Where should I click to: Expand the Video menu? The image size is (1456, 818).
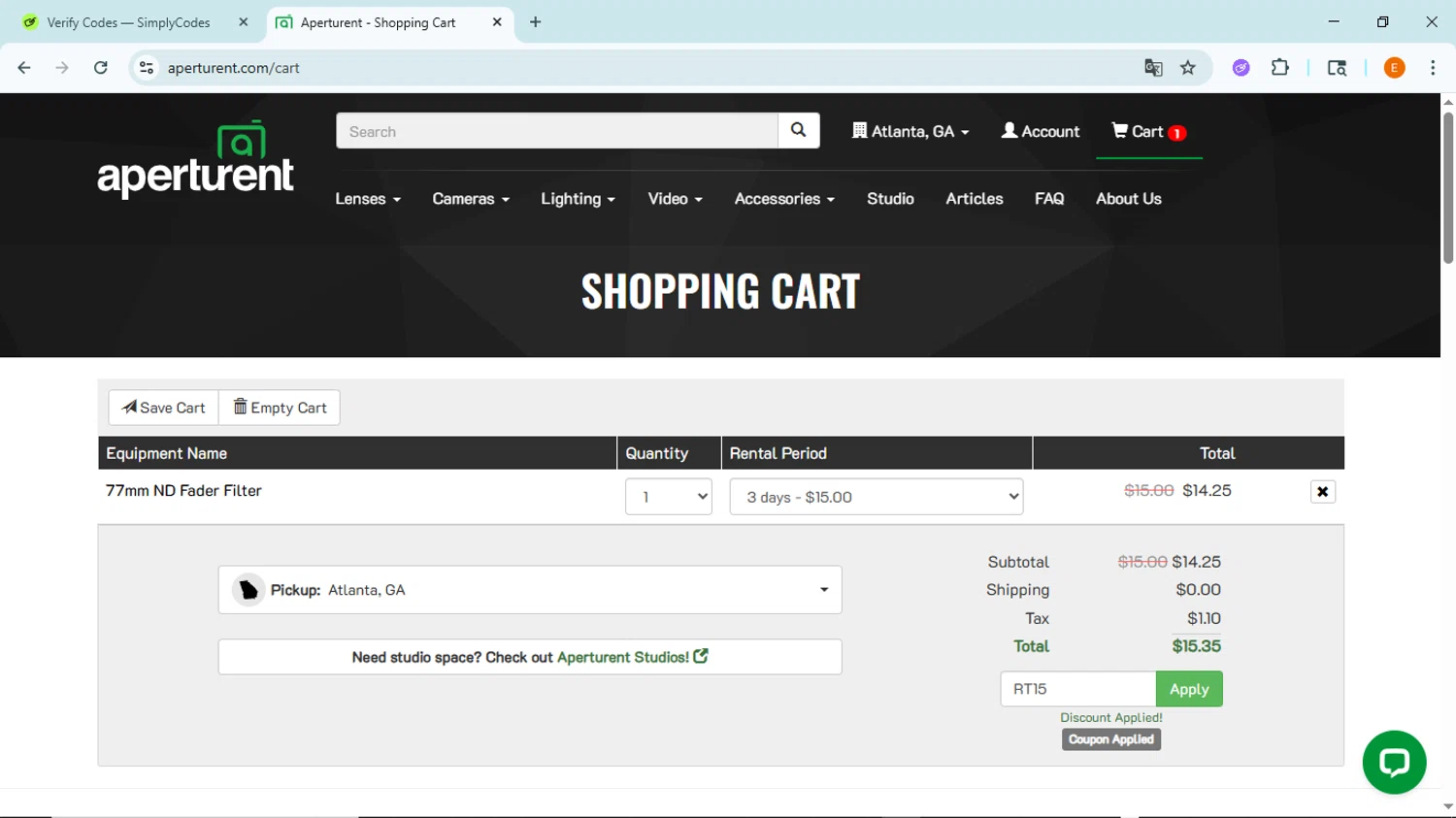tap(675, 199)
